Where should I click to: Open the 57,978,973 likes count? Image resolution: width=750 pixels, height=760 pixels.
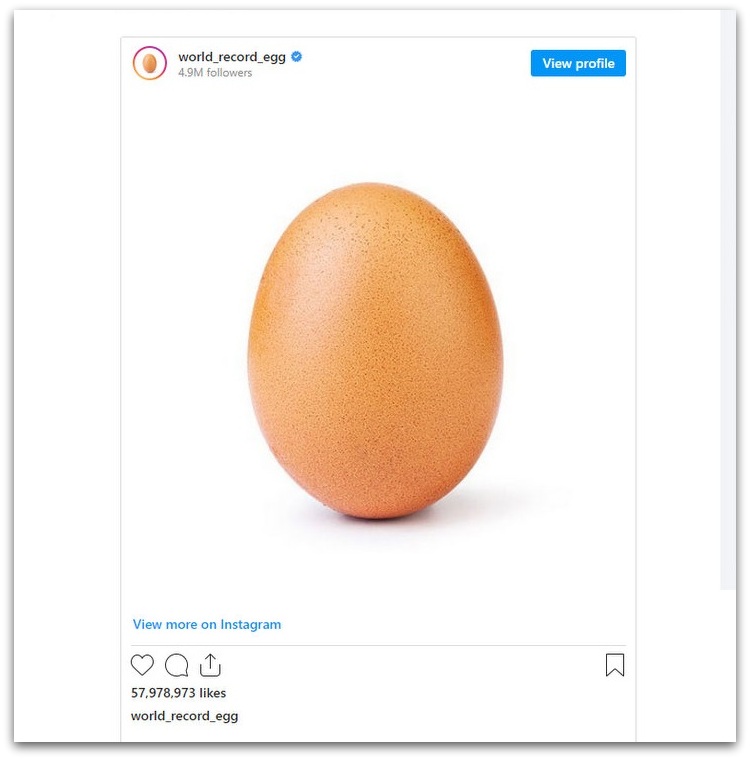point(179,693)
